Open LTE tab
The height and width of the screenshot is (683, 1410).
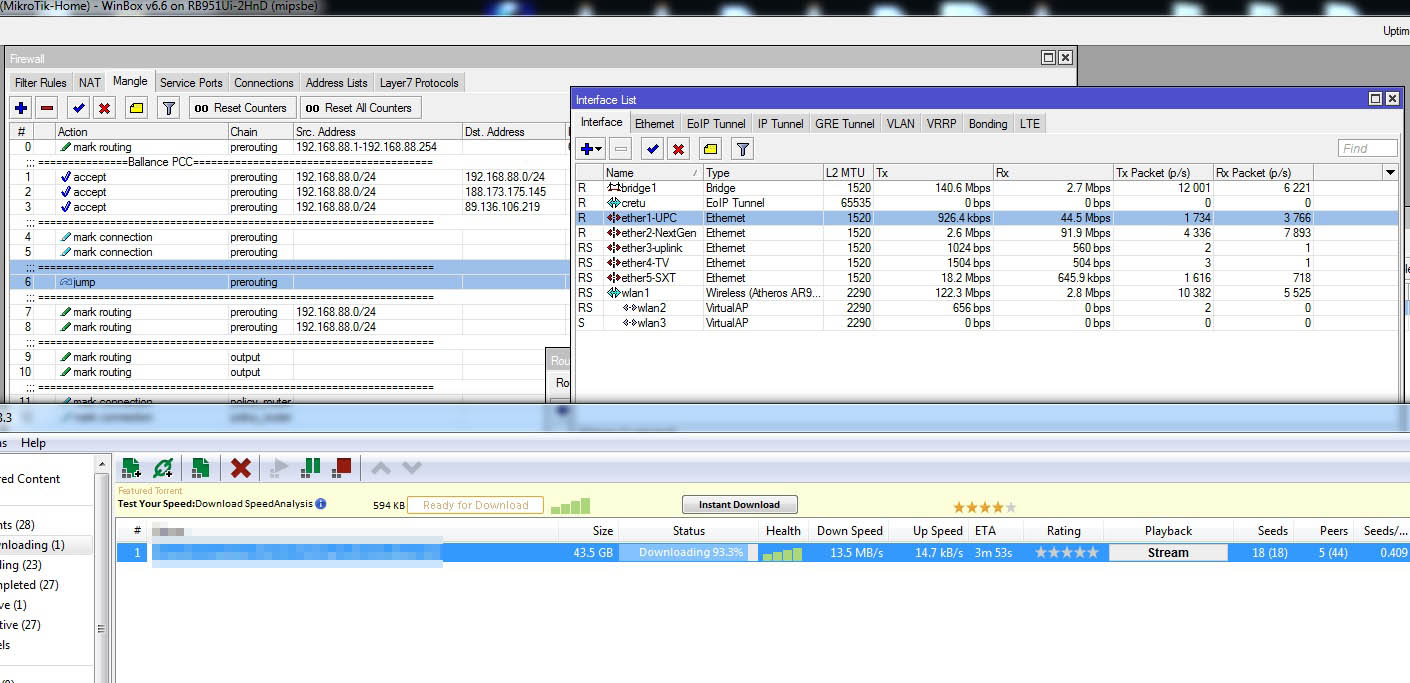pyautogui.click(x=1030, y=124)
